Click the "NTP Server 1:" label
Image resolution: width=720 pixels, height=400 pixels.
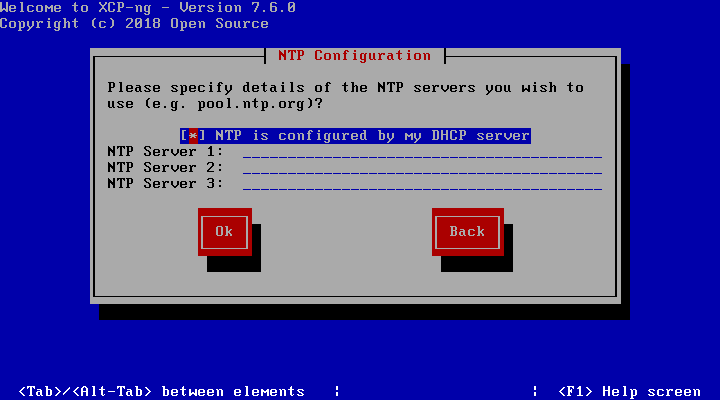[165, 152]
